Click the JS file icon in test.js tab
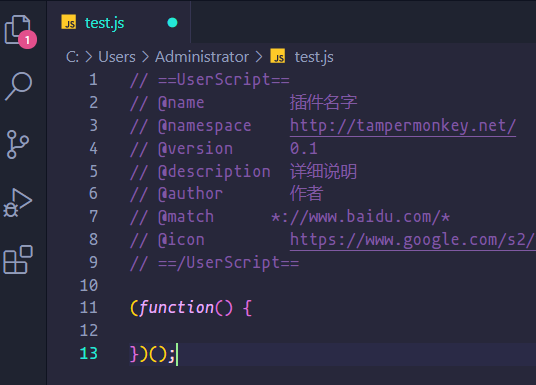Screen dimensions: 536x385 (x=69, y=22)
